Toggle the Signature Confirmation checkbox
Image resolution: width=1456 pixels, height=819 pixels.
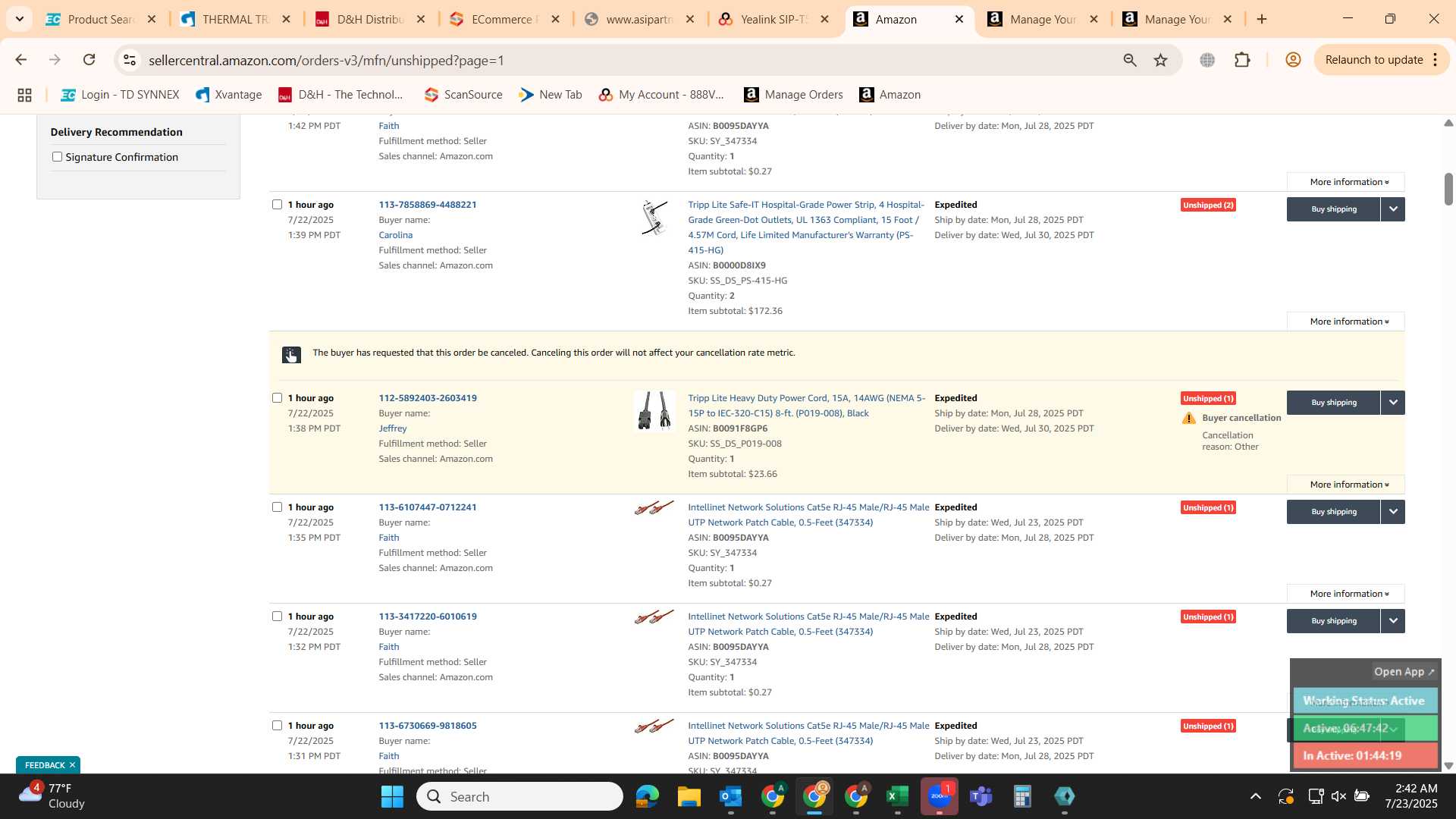point(57,157)
